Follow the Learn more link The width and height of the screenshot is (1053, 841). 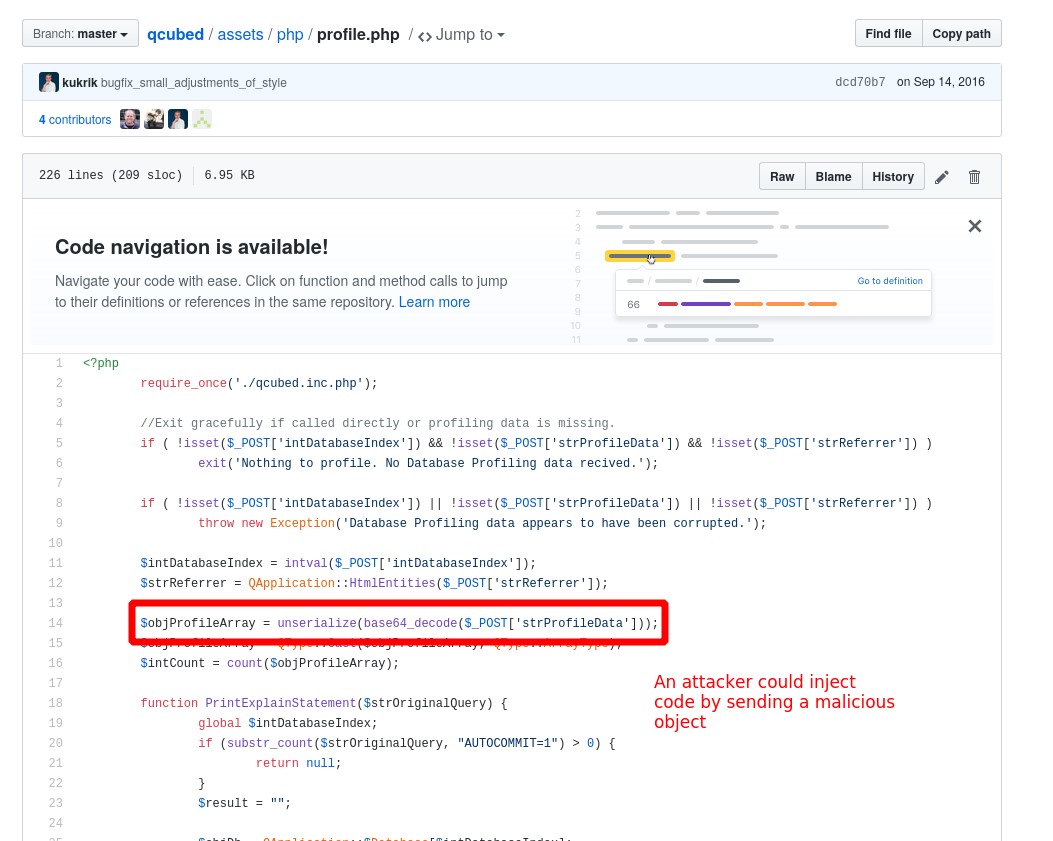434,302
